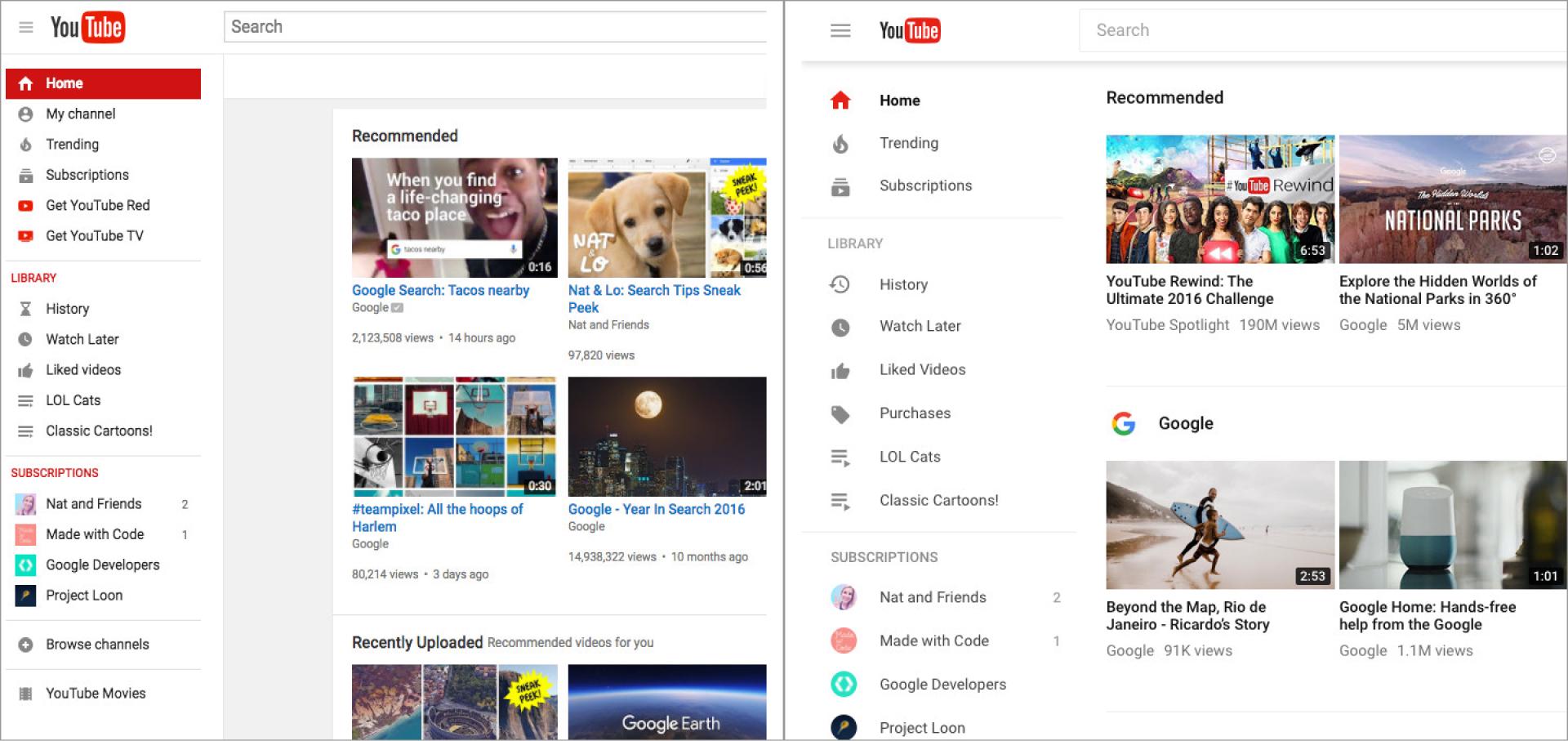Play the National Parks 360 video thumbnail
Image resolution: width=1568 pixels, height=741 pixels.
1452,199
